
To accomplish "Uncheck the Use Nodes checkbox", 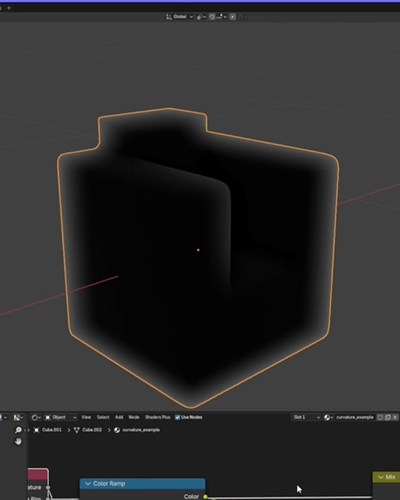I will point(177,417).
